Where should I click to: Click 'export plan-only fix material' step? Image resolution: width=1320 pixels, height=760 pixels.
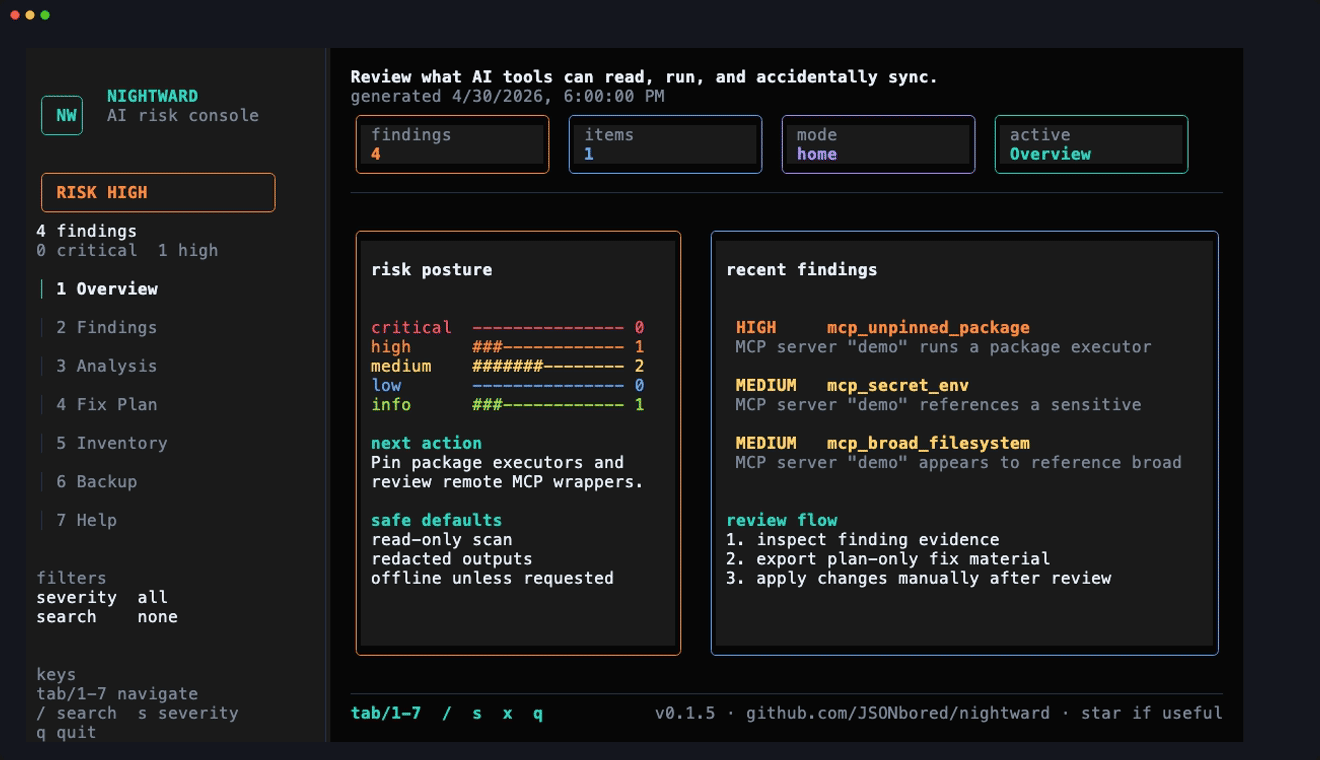pyautogui.click(x=903, y=559)
